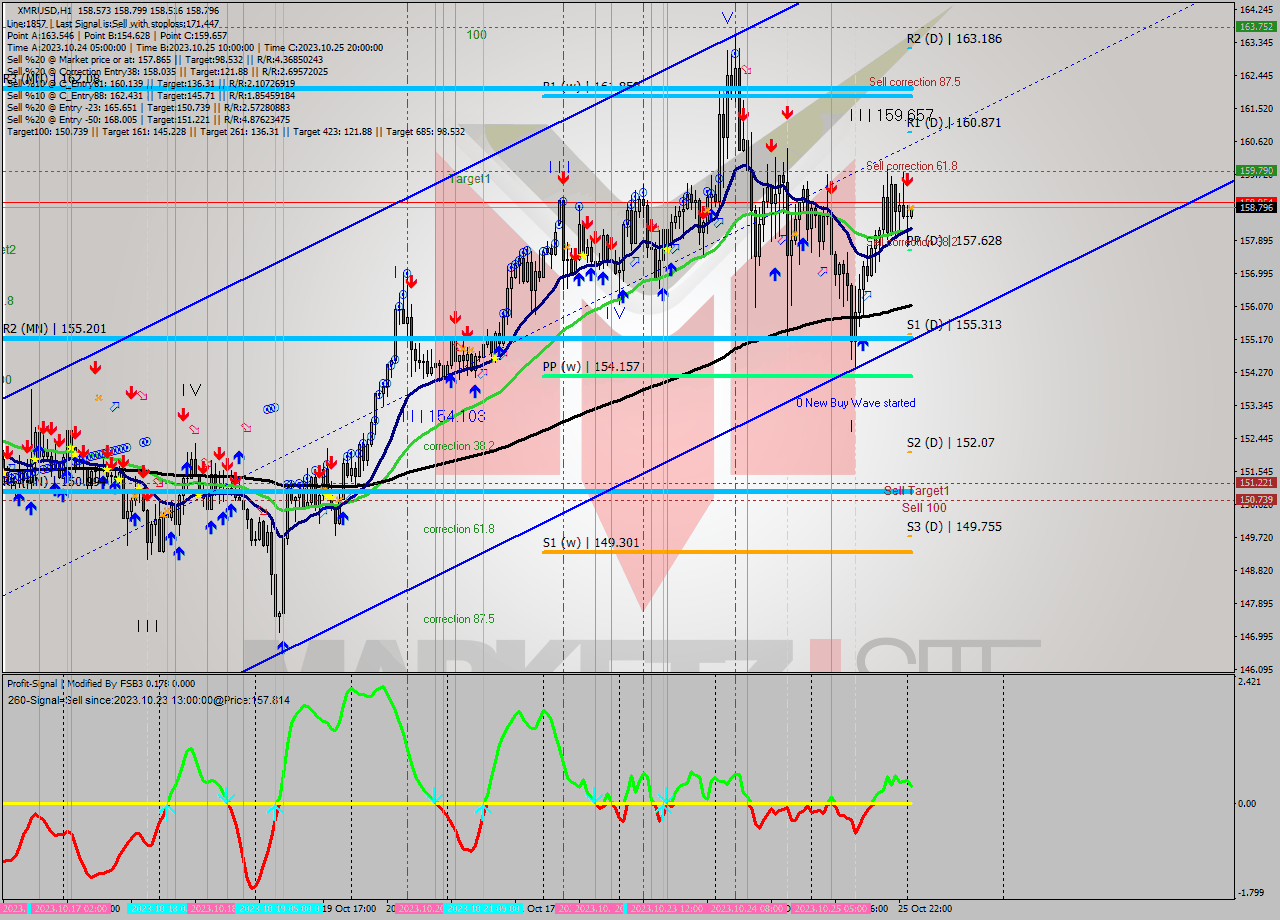Click the 25 Oct 22:00 time label
Screen dimensions: 1280x920
[x=923, y=909]
